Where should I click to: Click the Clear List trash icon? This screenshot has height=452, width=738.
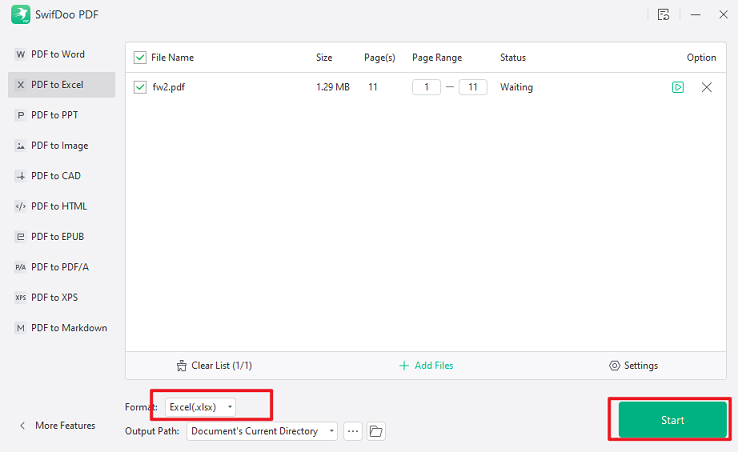[182, 366]
